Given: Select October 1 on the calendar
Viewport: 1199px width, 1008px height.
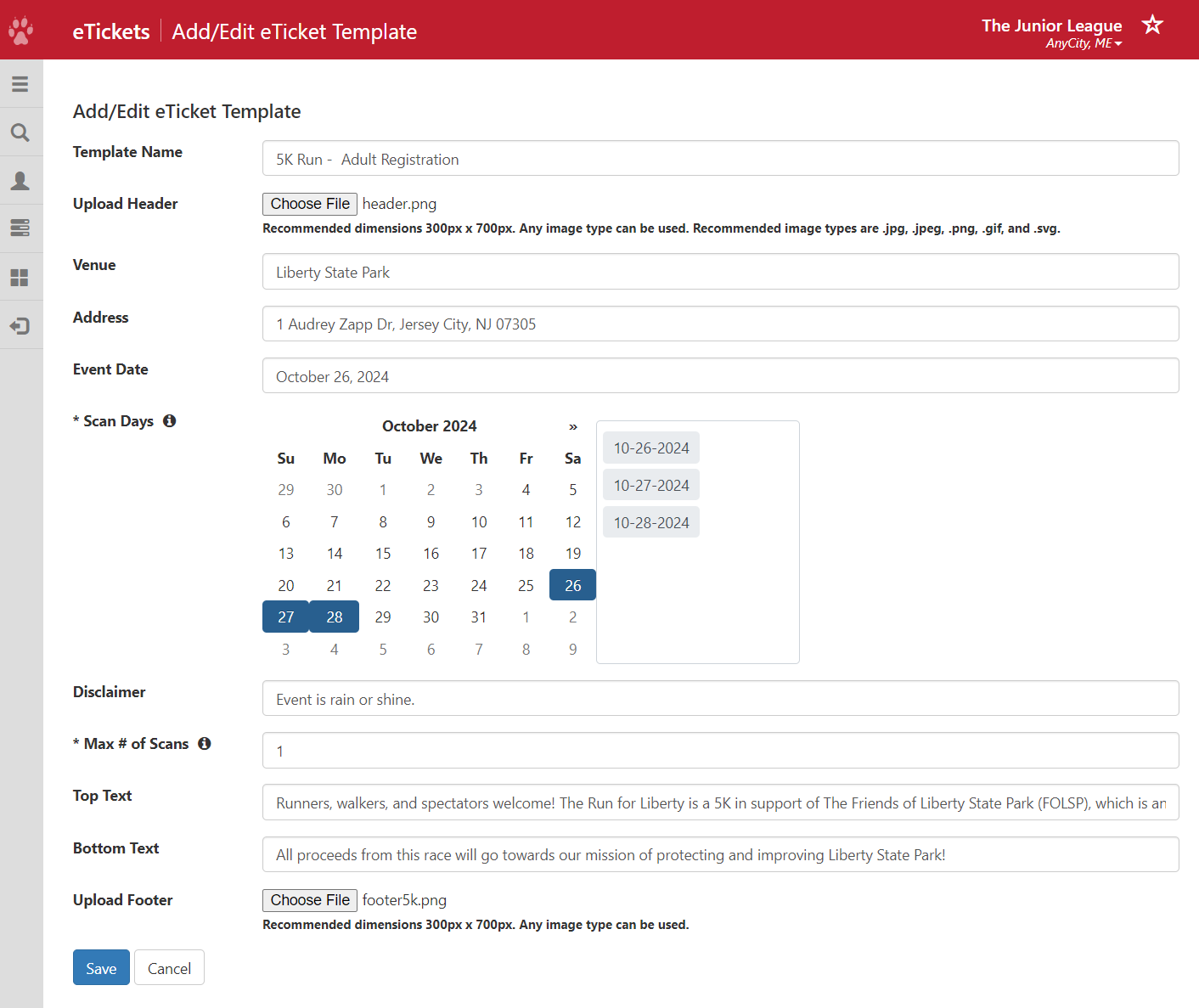Looking at the screenshot, I should pos(383,490).
